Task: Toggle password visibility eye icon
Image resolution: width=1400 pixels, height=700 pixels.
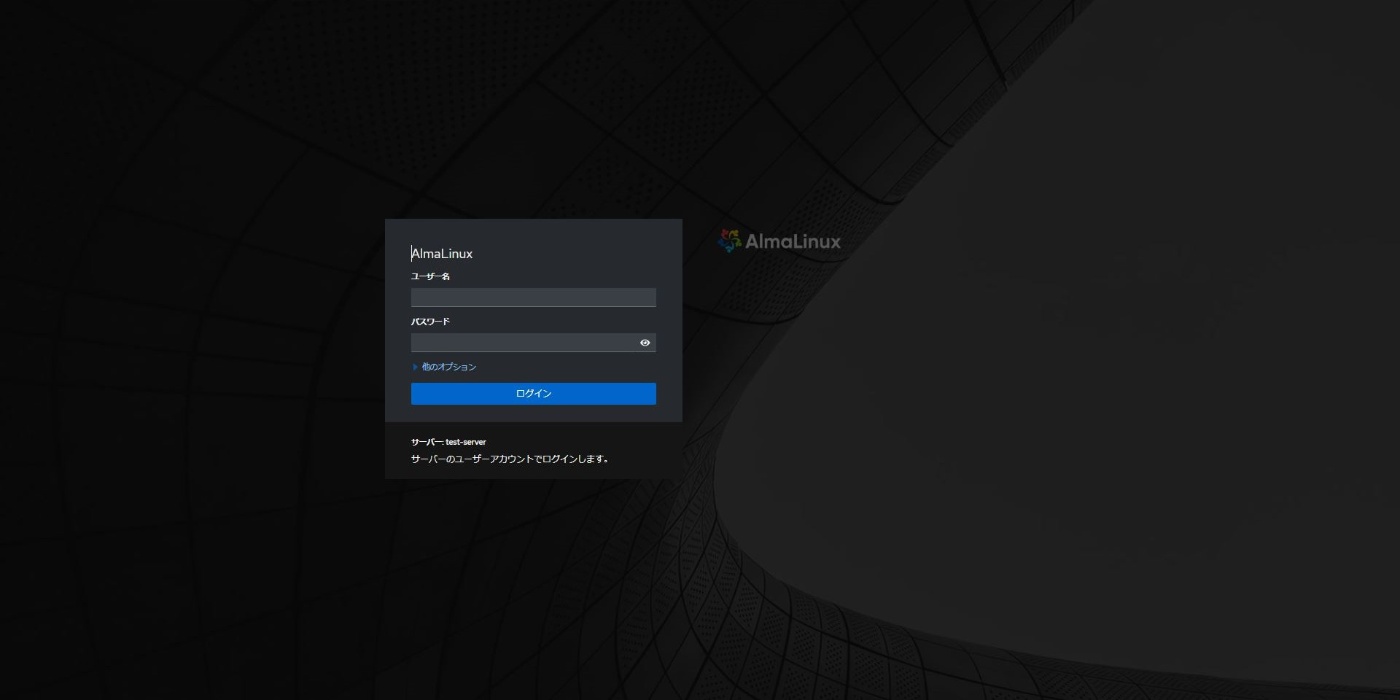Action: click(645, 343)
